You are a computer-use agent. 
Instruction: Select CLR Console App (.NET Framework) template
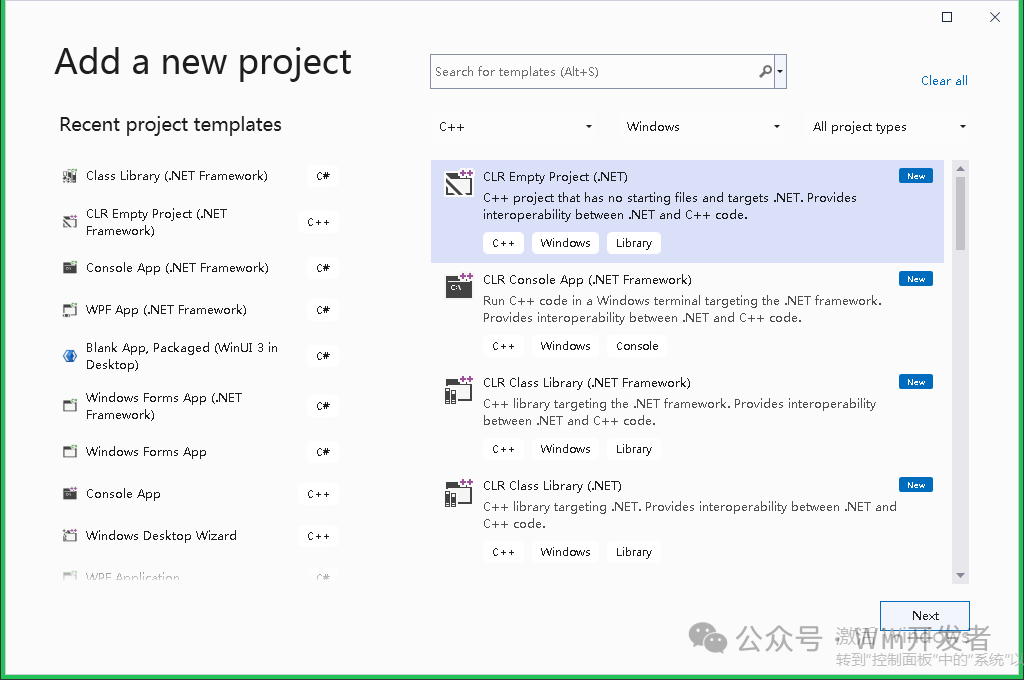[x=687, y=314]
